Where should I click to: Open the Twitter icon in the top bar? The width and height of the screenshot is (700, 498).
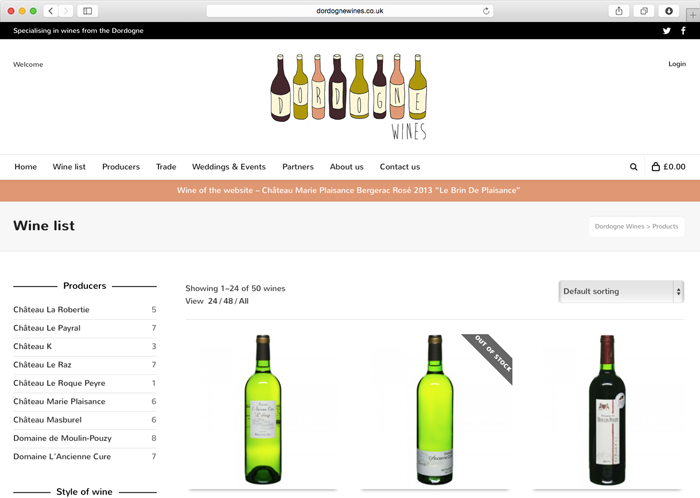667,31
